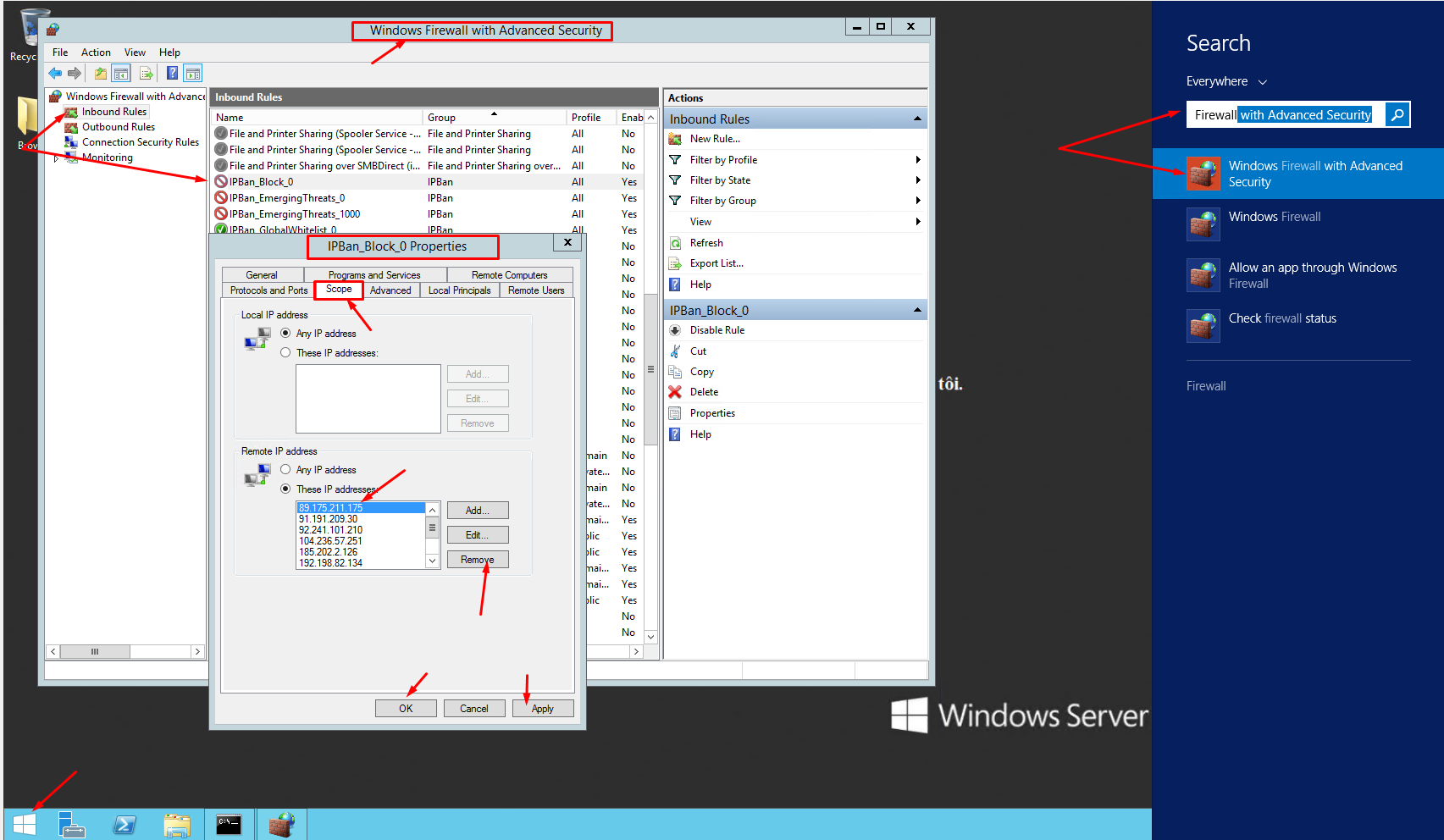Image resolution: width=1444 pixels, height=840 pixels.
Task: Open Allow an app through Windows Firewall result
Action: 1297,275
